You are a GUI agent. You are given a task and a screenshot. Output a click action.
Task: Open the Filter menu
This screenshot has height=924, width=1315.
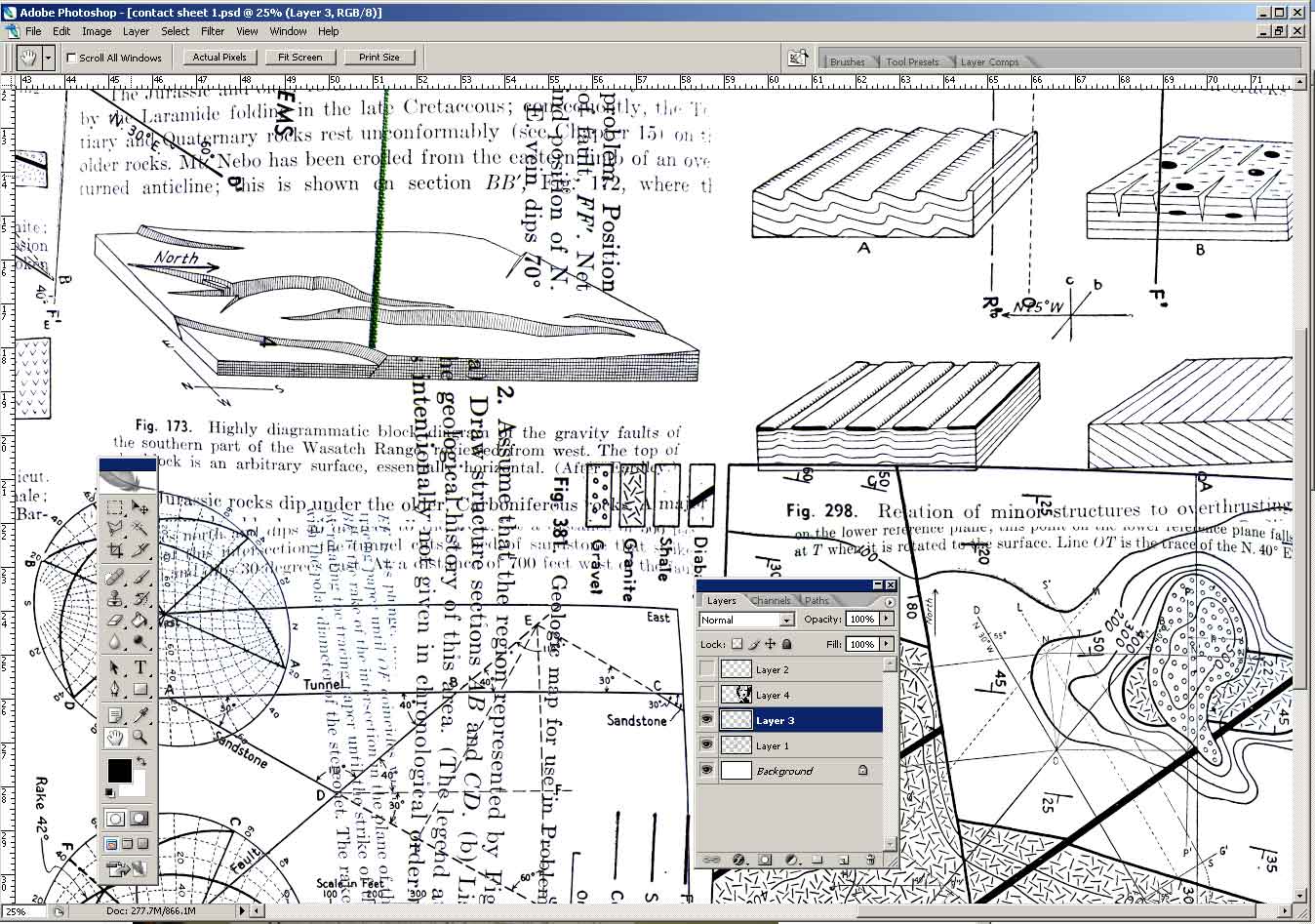pyautogui.click(x=213, y=31)
